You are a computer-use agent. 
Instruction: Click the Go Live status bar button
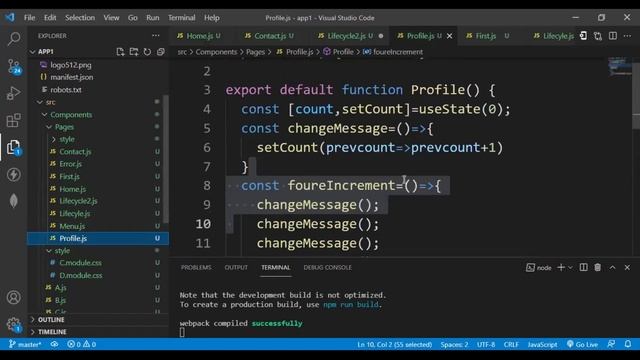pos(582,344)
